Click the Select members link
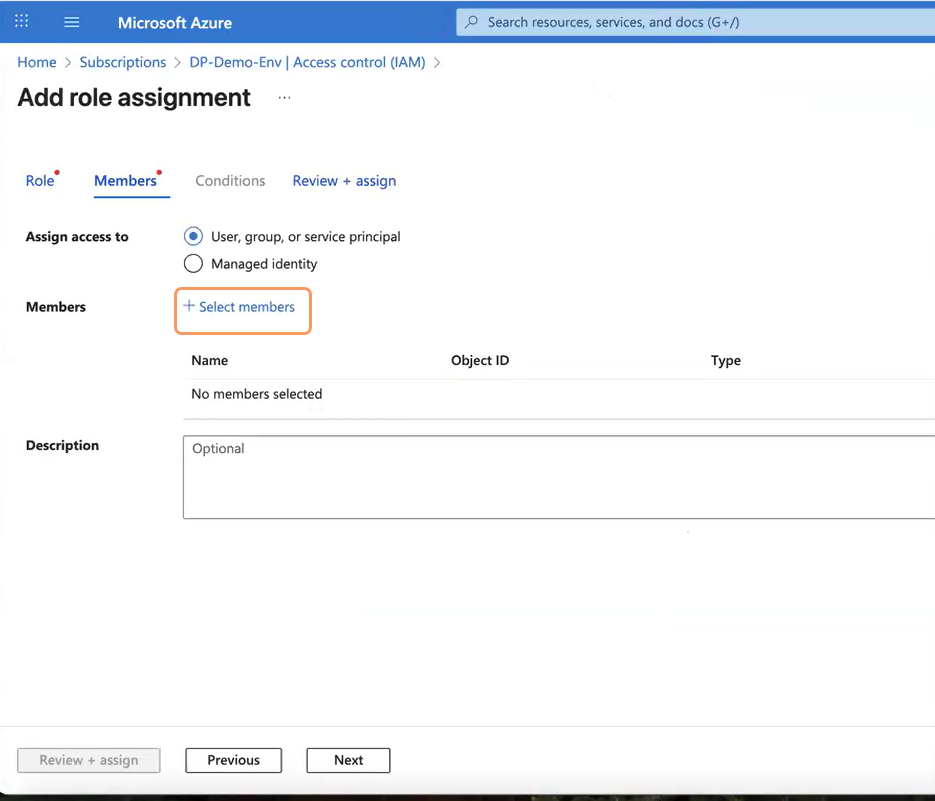 (x=246, y=307)
